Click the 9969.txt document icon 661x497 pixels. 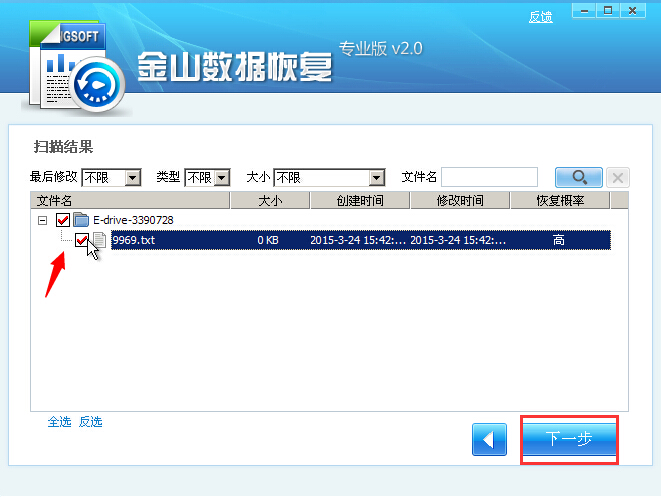[99, 240]
